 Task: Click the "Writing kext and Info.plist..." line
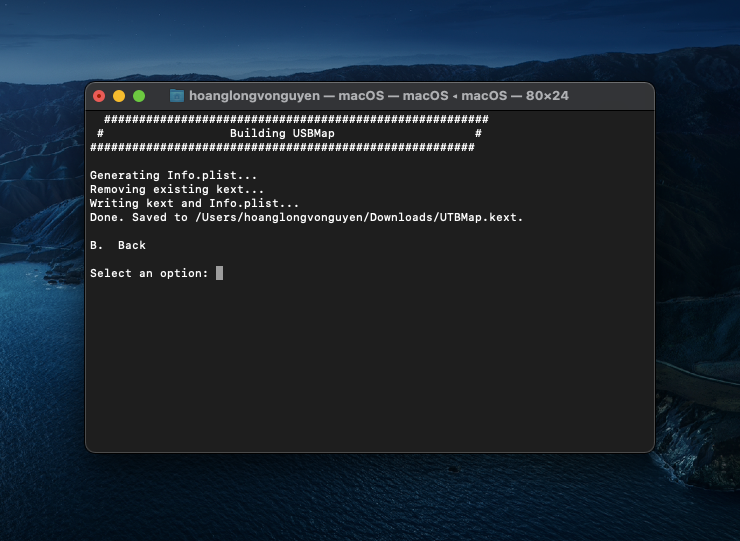tap(194, 203)
